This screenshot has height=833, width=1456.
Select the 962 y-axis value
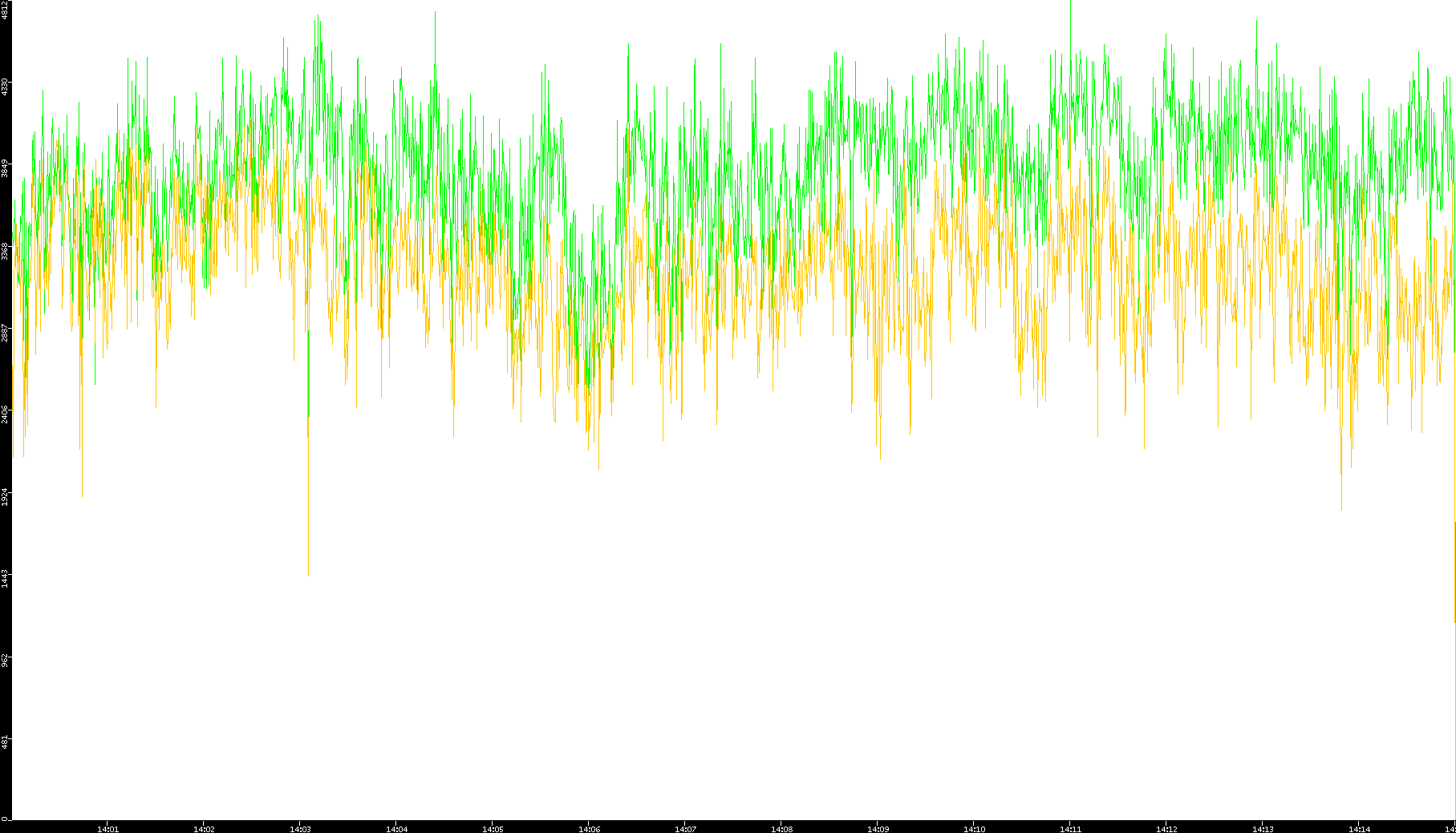click(6, 661)
